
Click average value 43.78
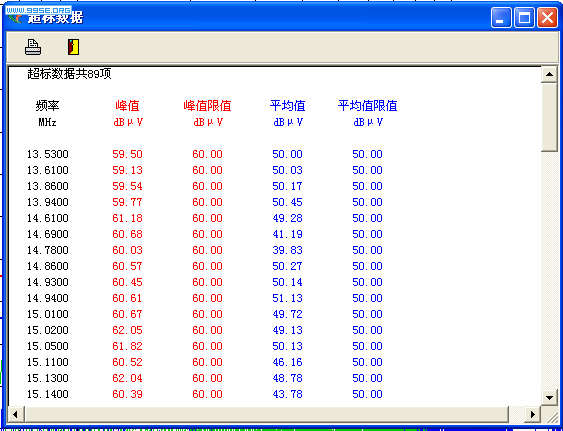(x=287, y=394)
